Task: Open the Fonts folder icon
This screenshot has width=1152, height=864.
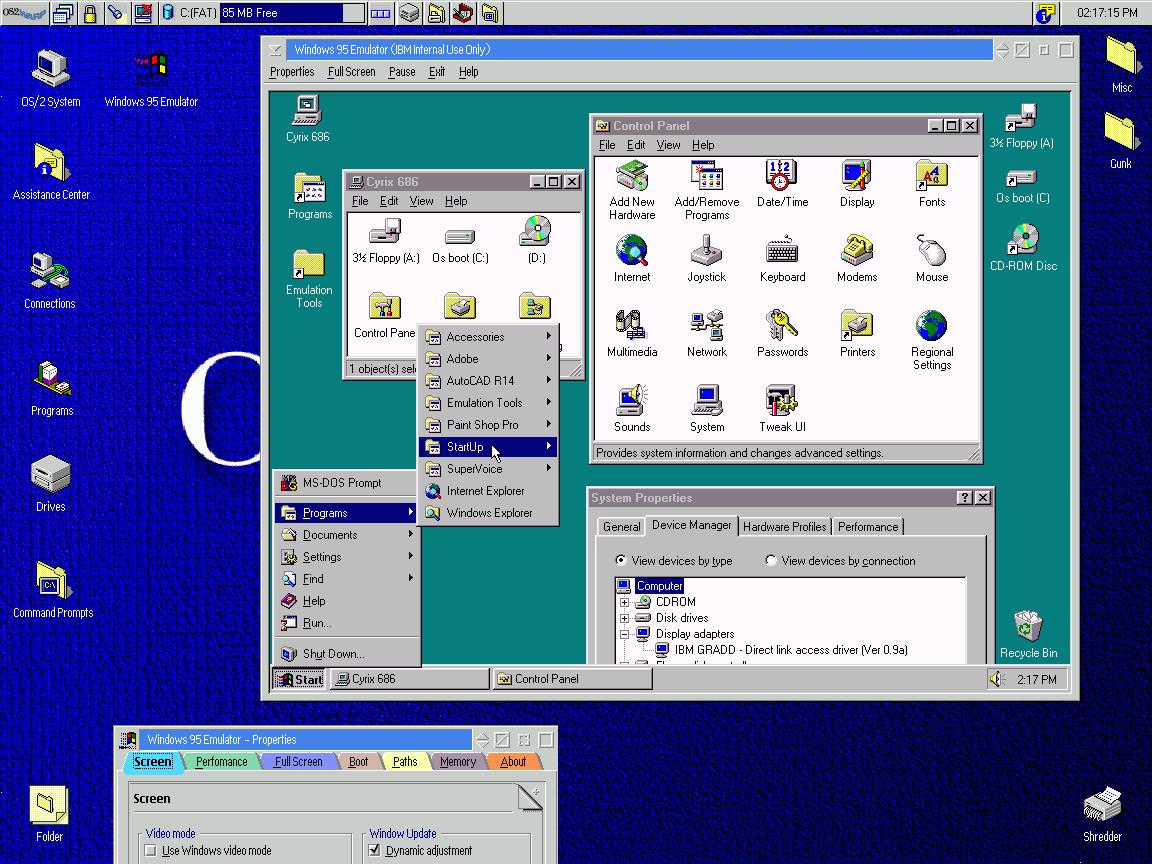Action: coord(932,183)
